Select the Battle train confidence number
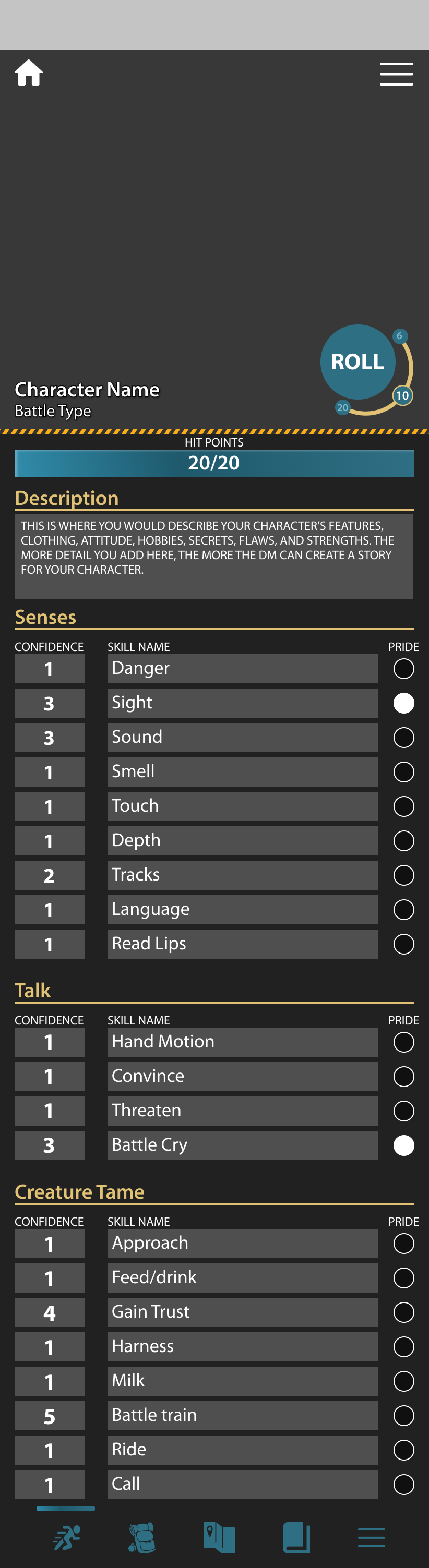 coord(50,1416)
